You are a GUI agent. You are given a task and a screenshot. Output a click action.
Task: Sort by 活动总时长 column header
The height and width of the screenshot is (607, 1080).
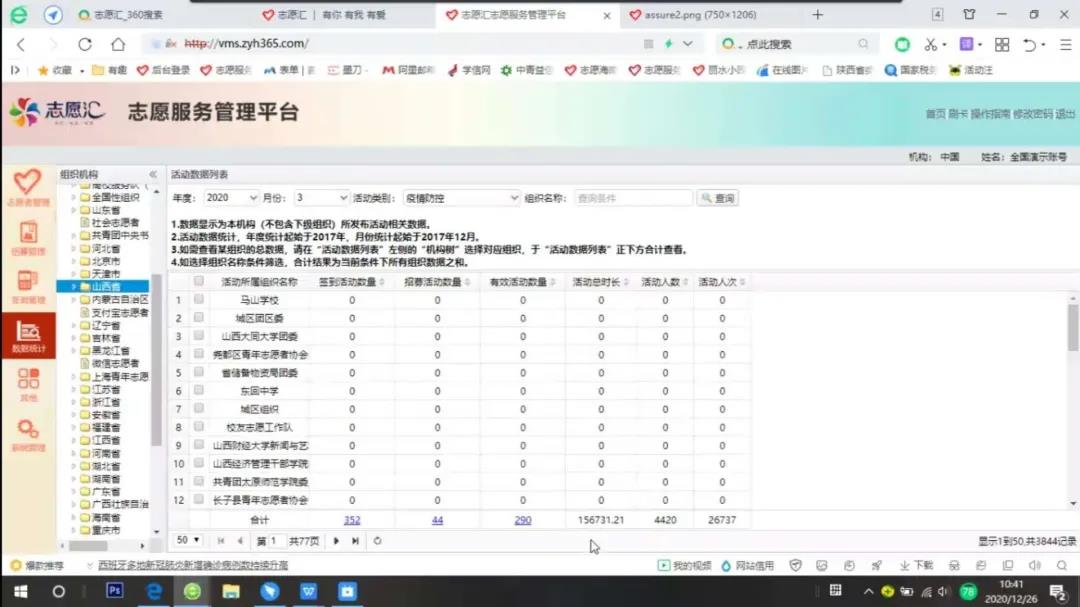tap(600, 282)
